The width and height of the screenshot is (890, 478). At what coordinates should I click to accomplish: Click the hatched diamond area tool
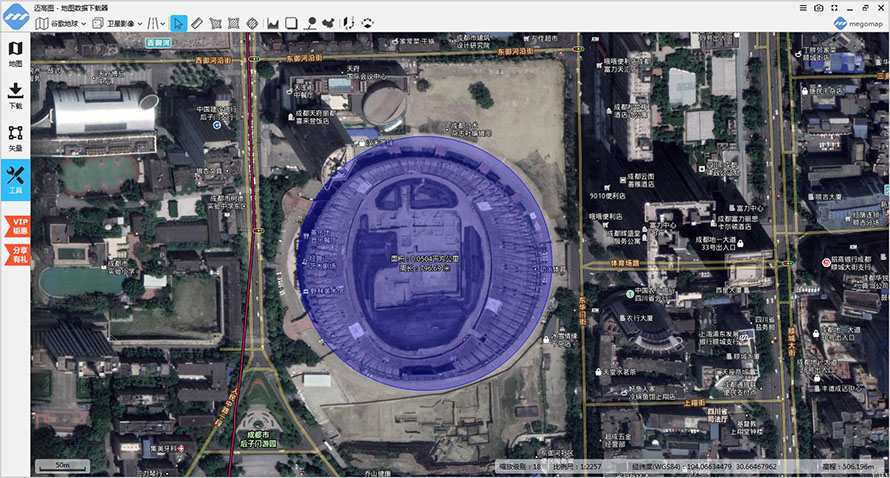pos(253,23)
